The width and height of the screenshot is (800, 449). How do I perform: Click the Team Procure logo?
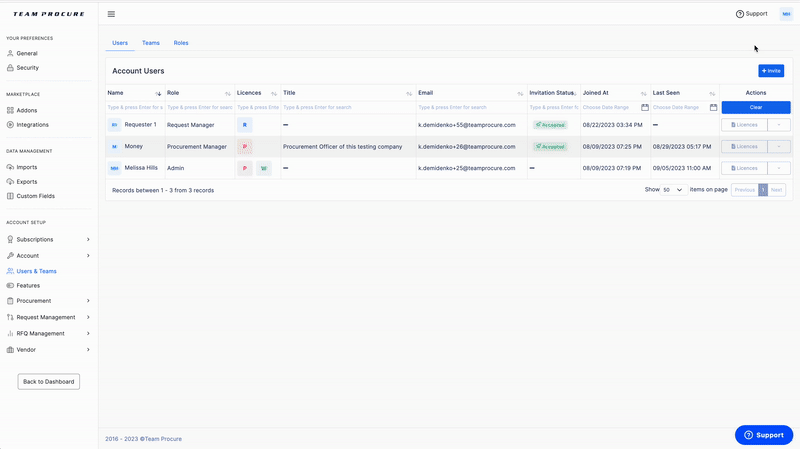click(x=48, y=14)
